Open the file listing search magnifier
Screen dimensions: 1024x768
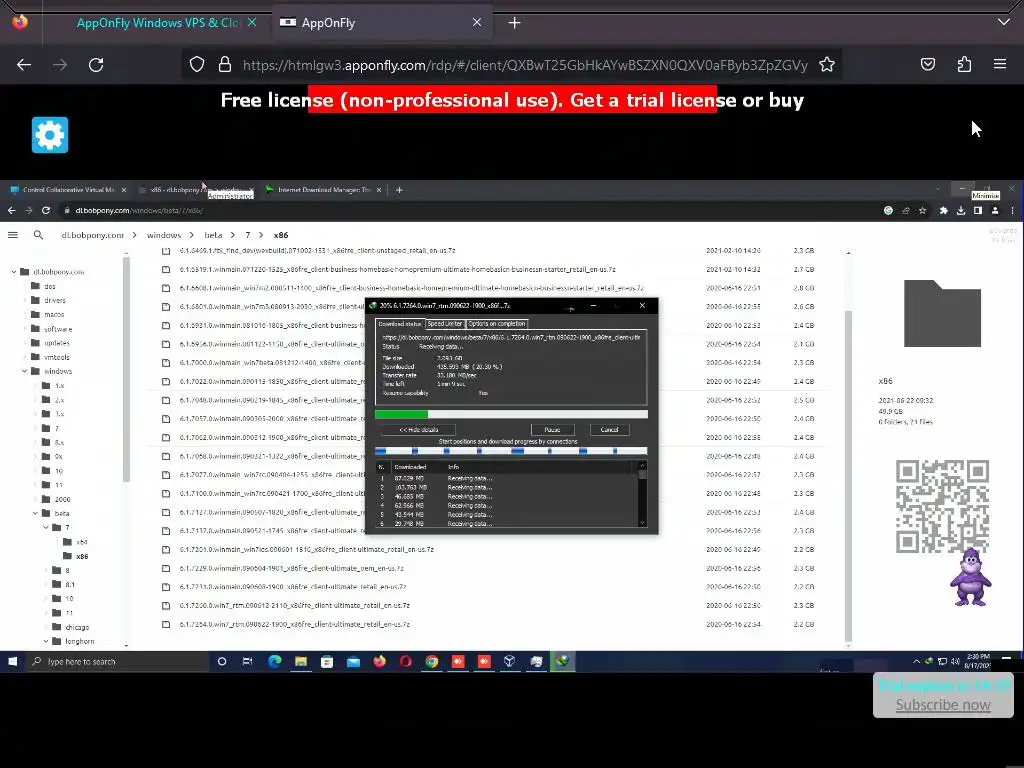(39, 234)
